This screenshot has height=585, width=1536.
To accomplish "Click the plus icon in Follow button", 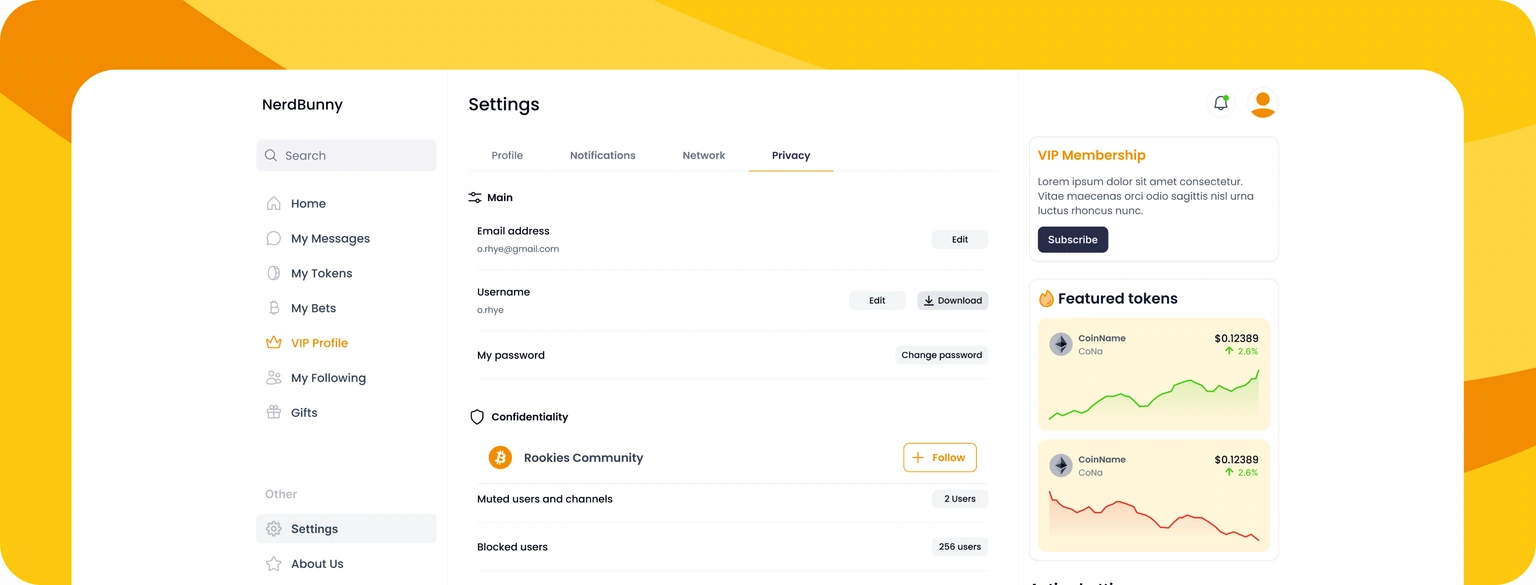I will [x=918, y=457].
